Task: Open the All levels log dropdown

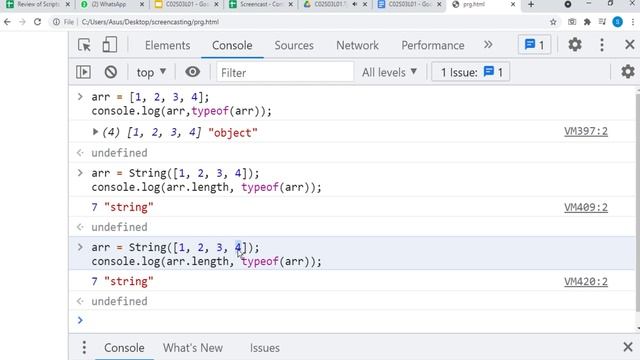Action: (389, 72)
